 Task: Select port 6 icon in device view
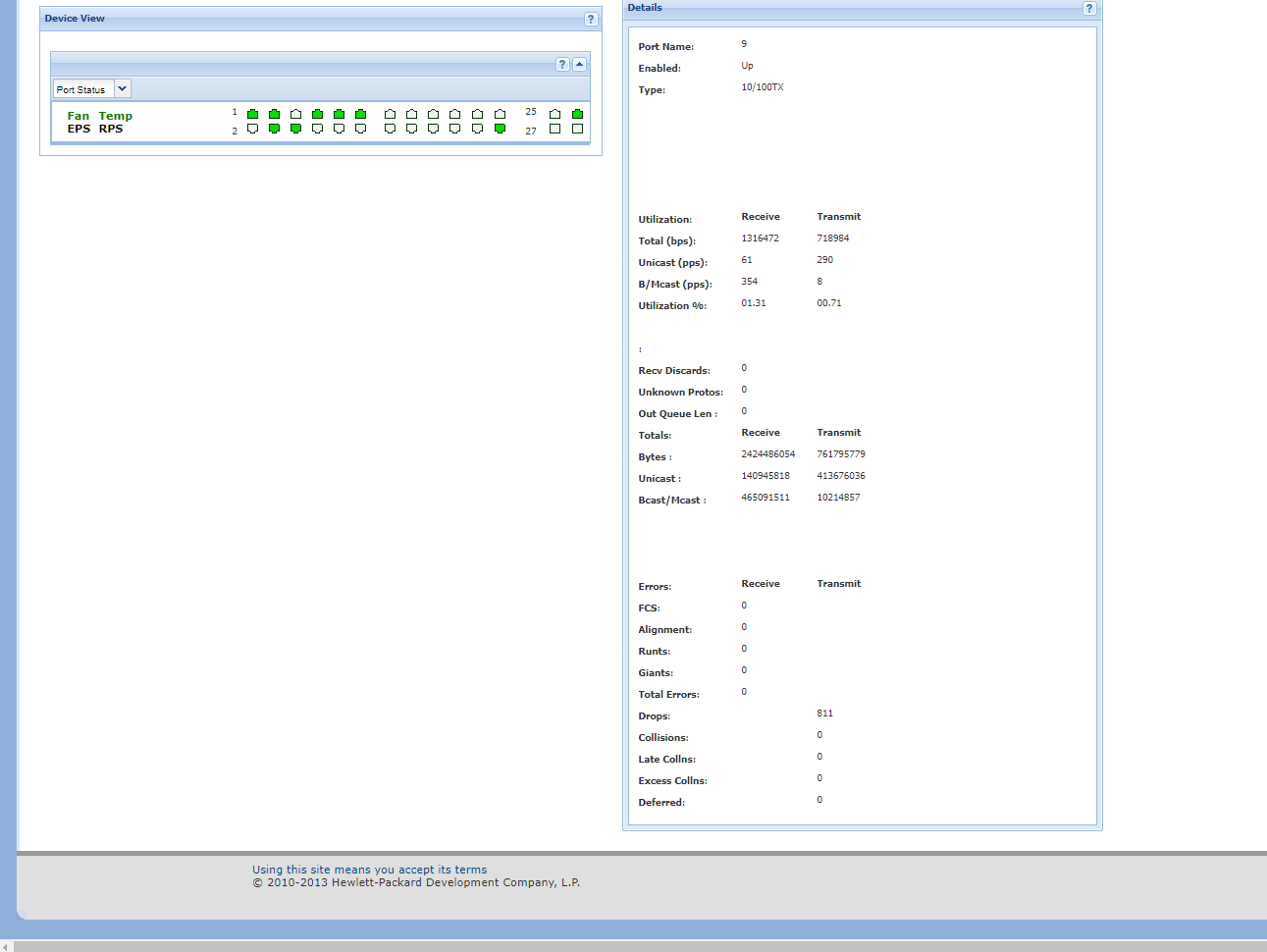click(295, 129)
